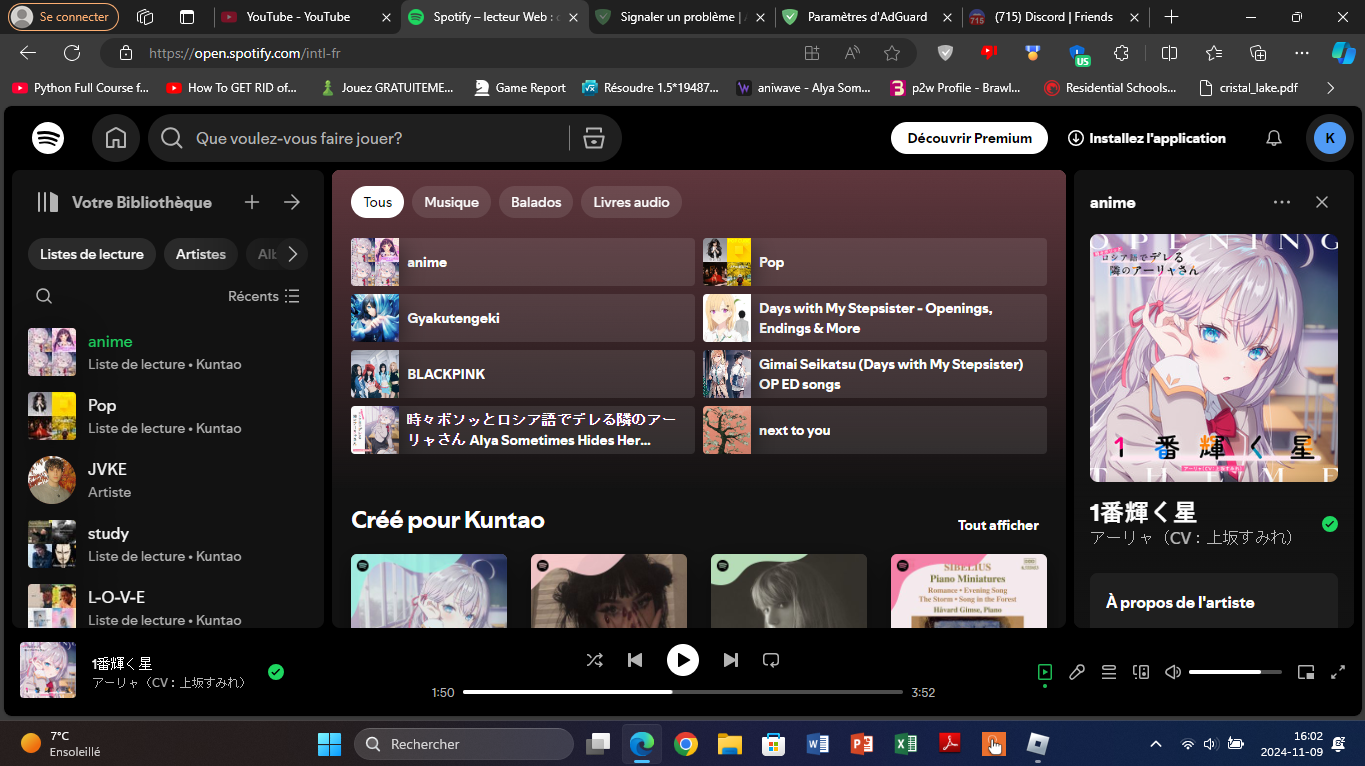Enter fullscreen mode
This screenshot has height=766, width=1365.
pyautogui.click(x=1339, y=671)
